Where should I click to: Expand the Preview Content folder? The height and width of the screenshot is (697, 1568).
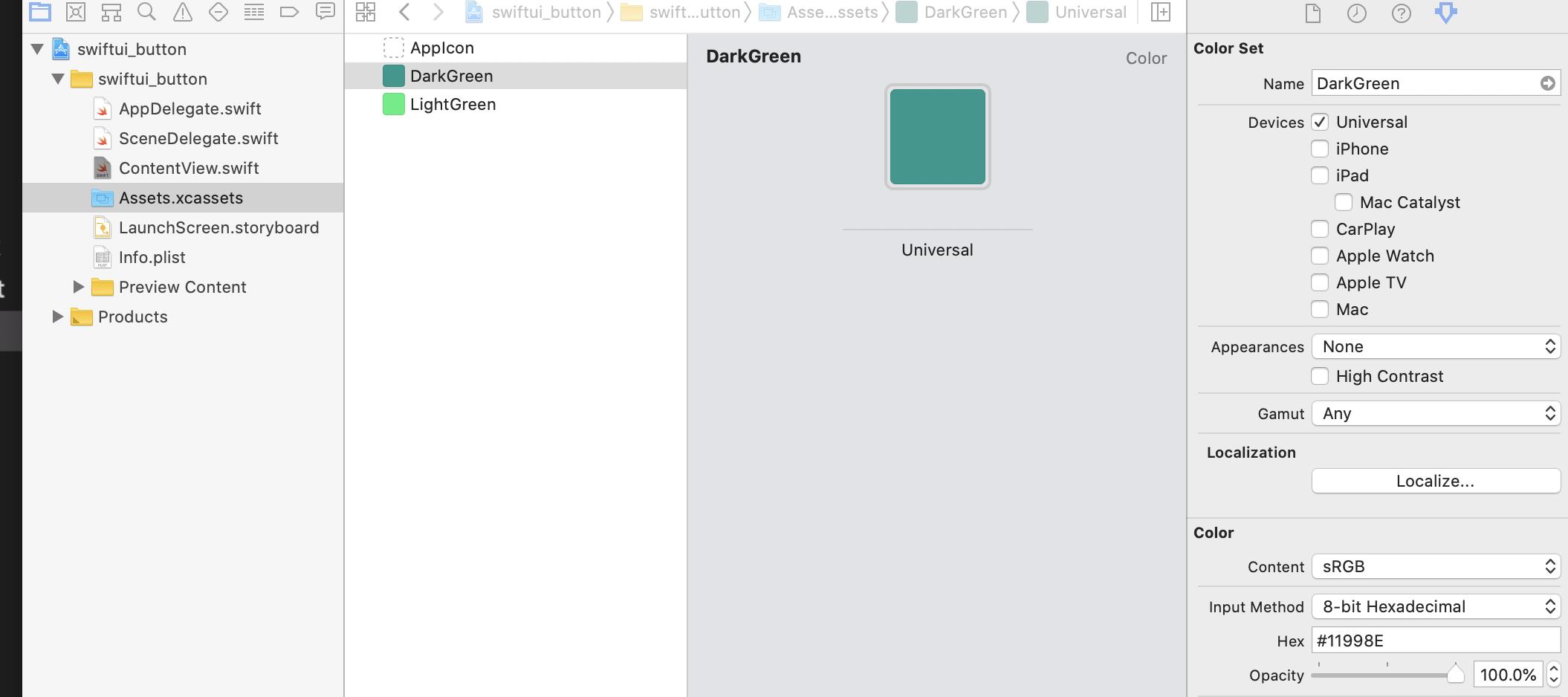78,287
